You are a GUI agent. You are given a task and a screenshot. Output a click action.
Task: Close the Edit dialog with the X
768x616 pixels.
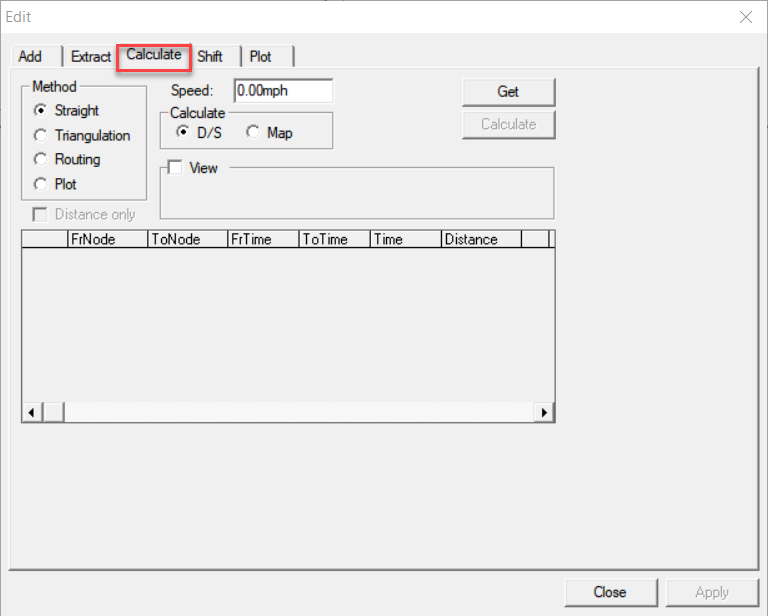coord(745,17)
